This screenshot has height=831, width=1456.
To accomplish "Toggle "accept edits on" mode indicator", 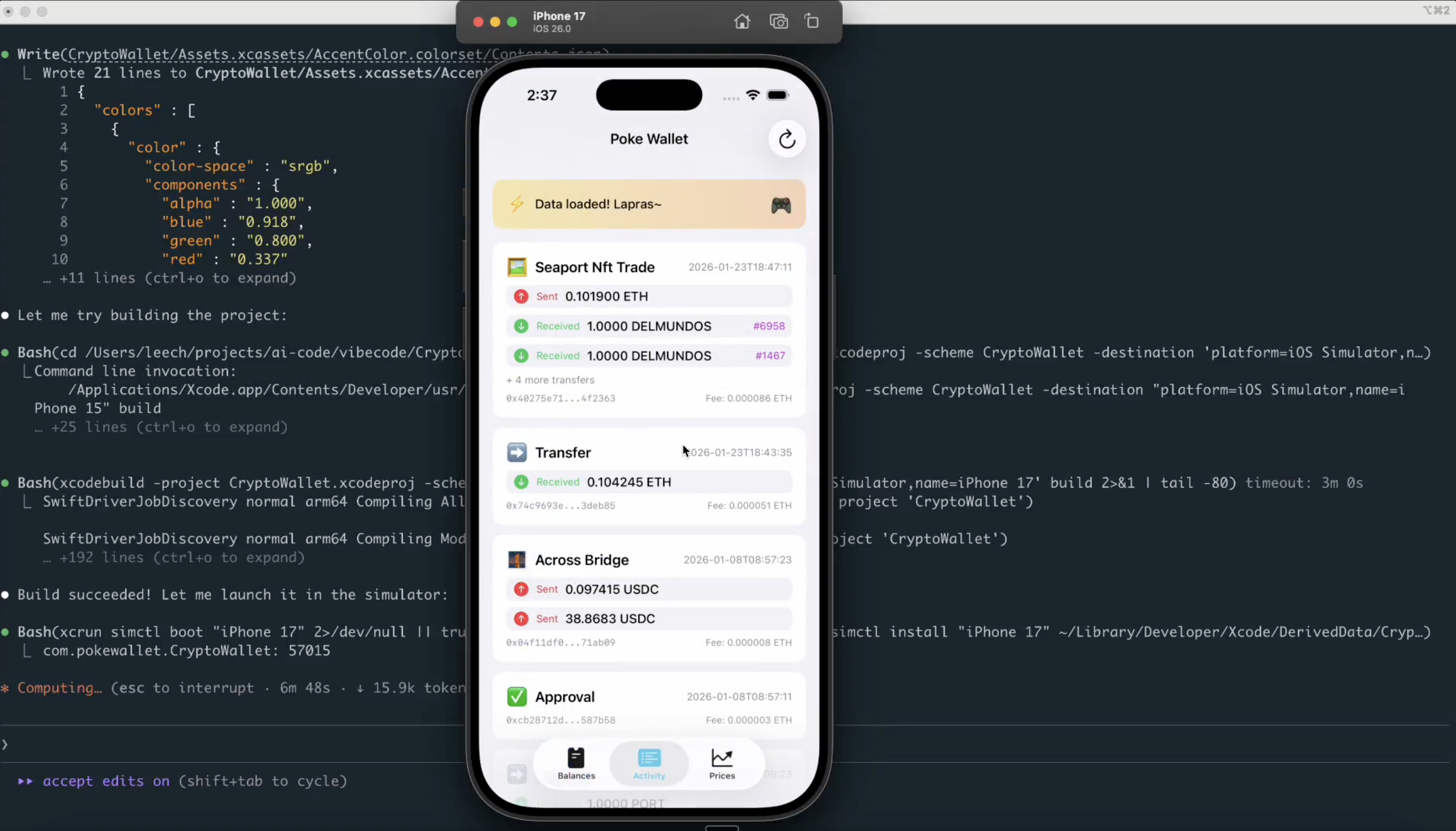I will tap(106, 781).
